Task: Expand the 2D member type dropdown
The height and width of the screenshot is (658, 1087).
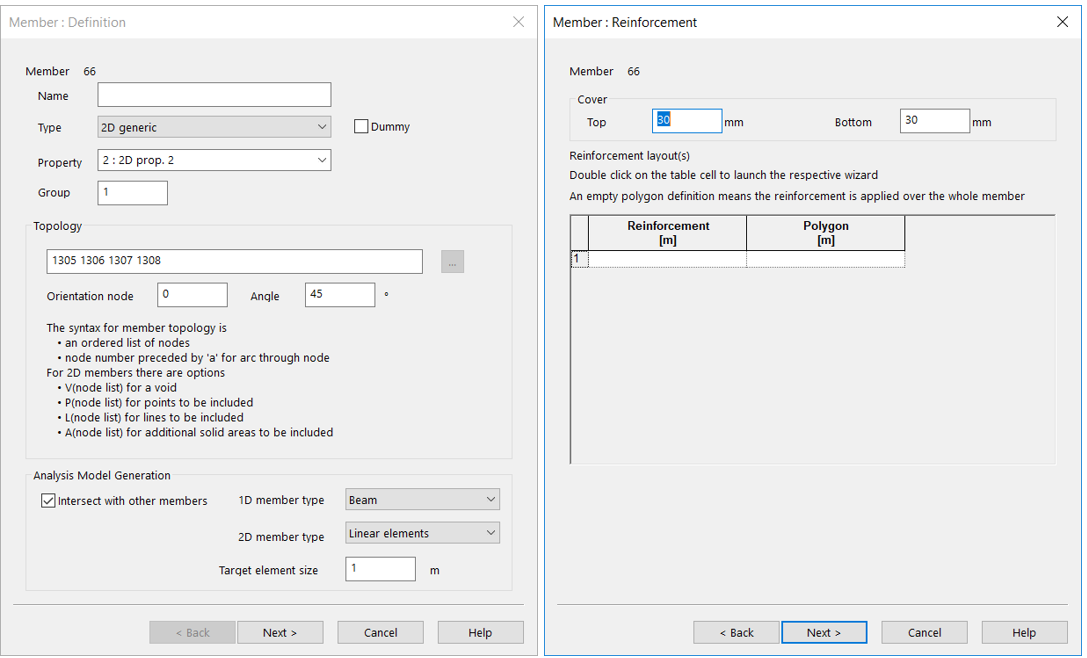Action: 422,533
